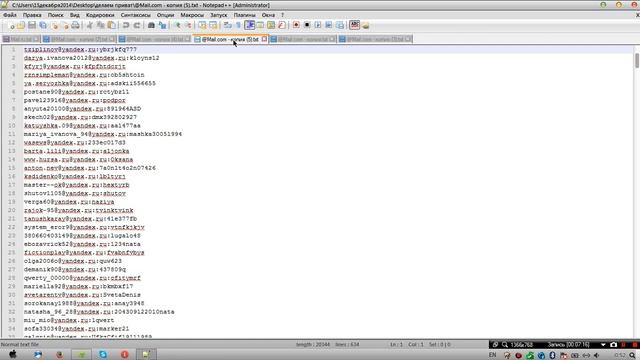Open the Запуск menu
This screenshot has width=640, height=360.
(x=219, y=15)
